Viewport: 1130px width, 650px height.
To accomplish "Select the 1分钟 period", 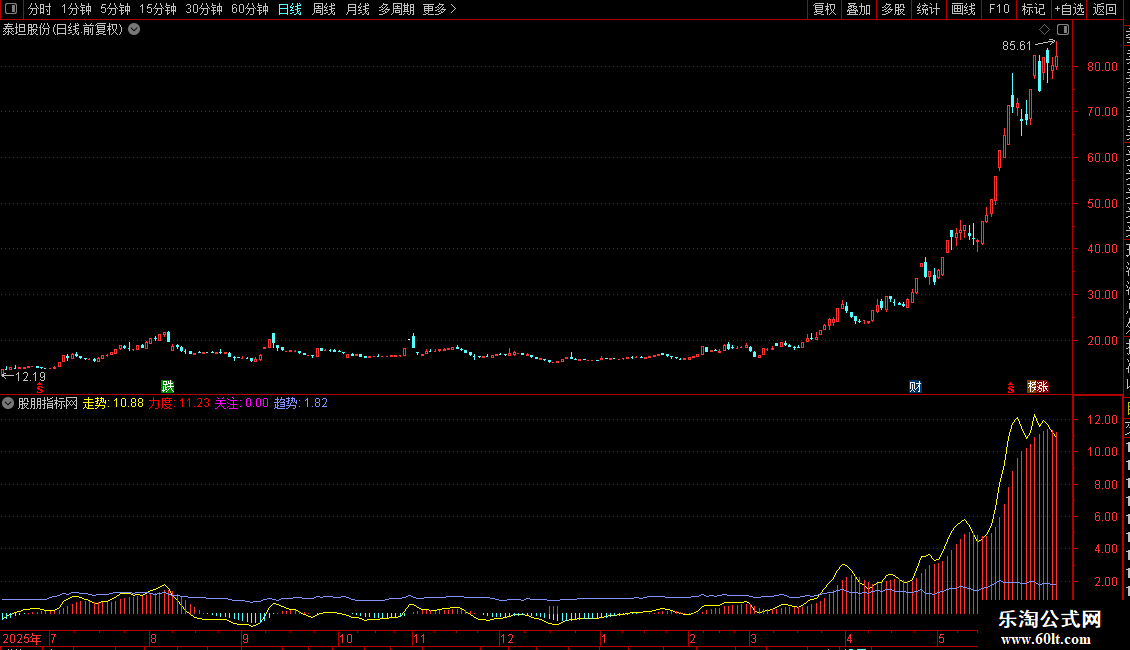I will [x=76, y=9].
